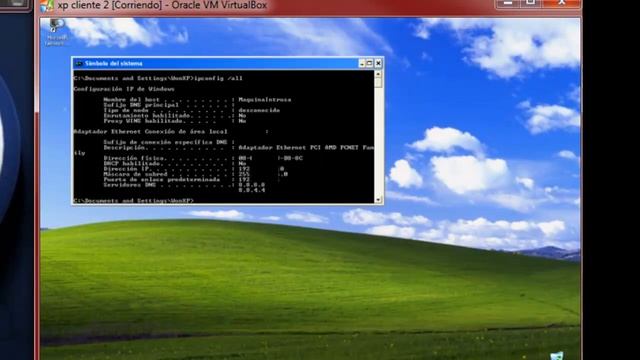Click the 'Tipo de nodo' line
Screen dimensions: 640x360
pyautogui.click(x=191, y=110)
